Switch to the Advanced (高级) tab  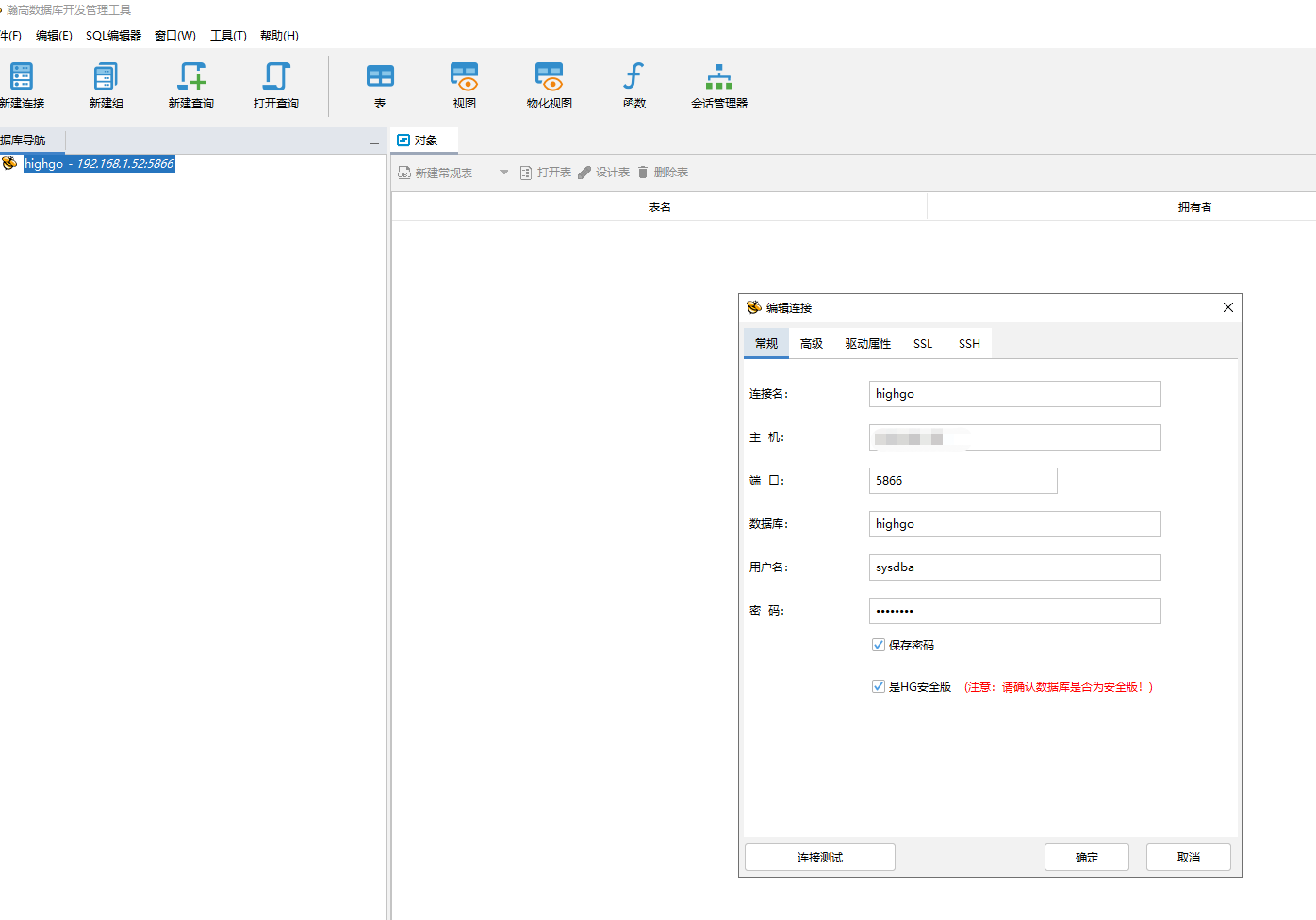click(812, 343)
